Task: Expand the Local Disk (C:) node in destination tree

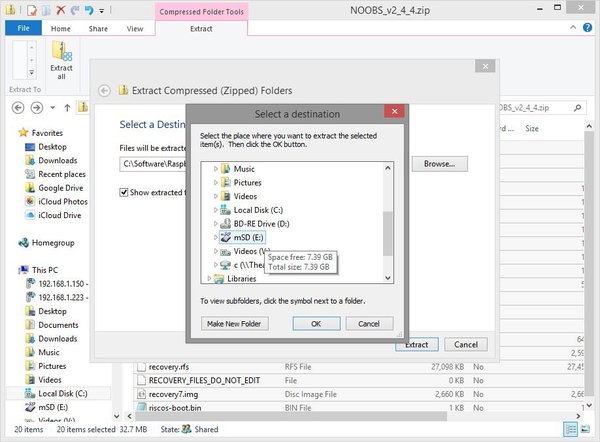Action: pos(215,210)
